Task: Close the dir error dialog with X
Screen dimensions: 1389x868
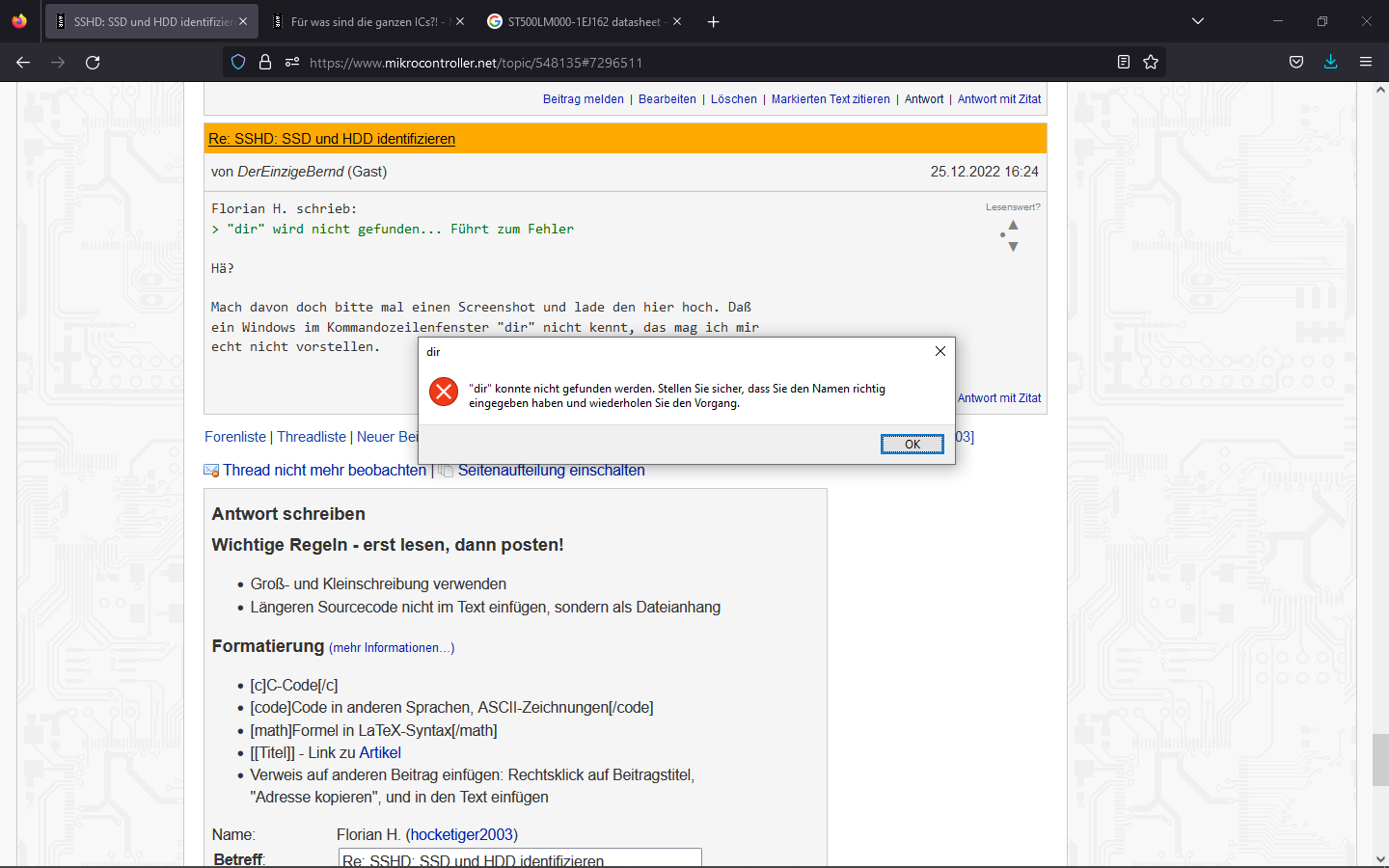Action: click(x=940, y=352)
